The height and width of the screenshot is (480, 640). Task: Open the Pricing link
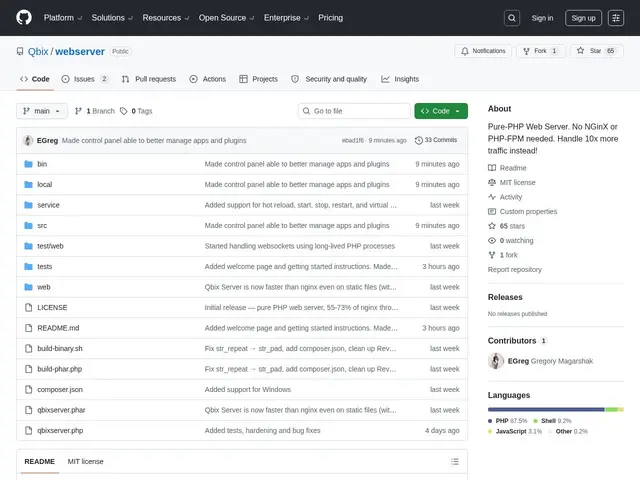click(331, 18)
